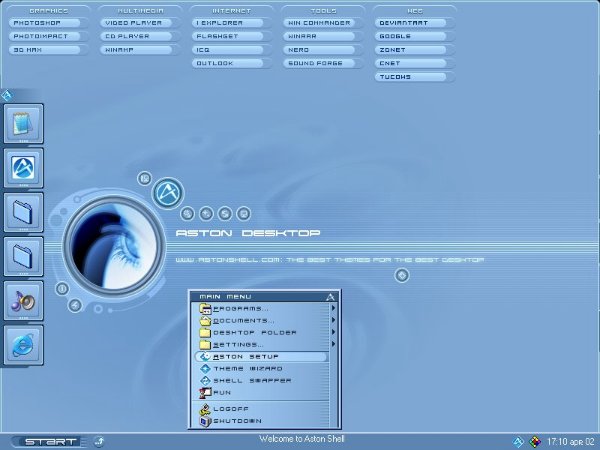Open WinRAR shortcut
This screenshot has height=450, width=600.
tap(319, 36)
